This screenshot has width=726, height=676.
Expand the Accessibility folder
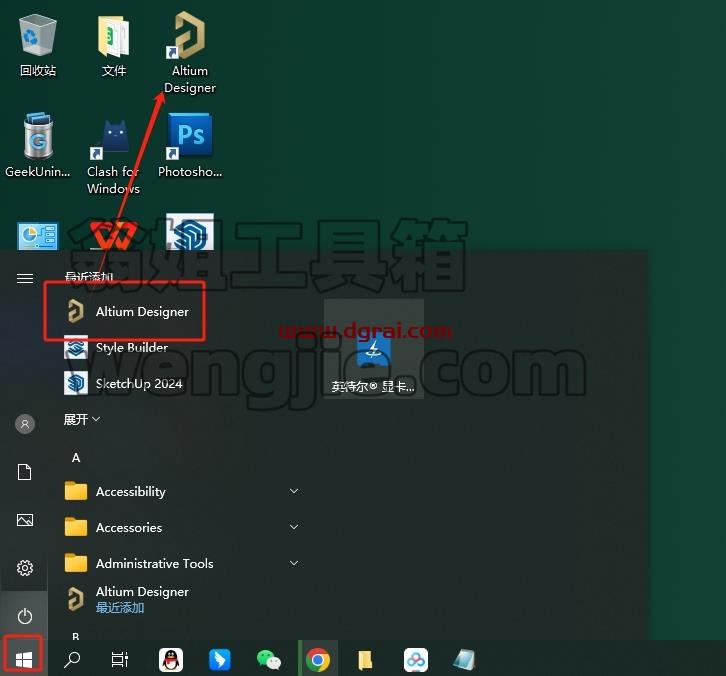point(182,491)
